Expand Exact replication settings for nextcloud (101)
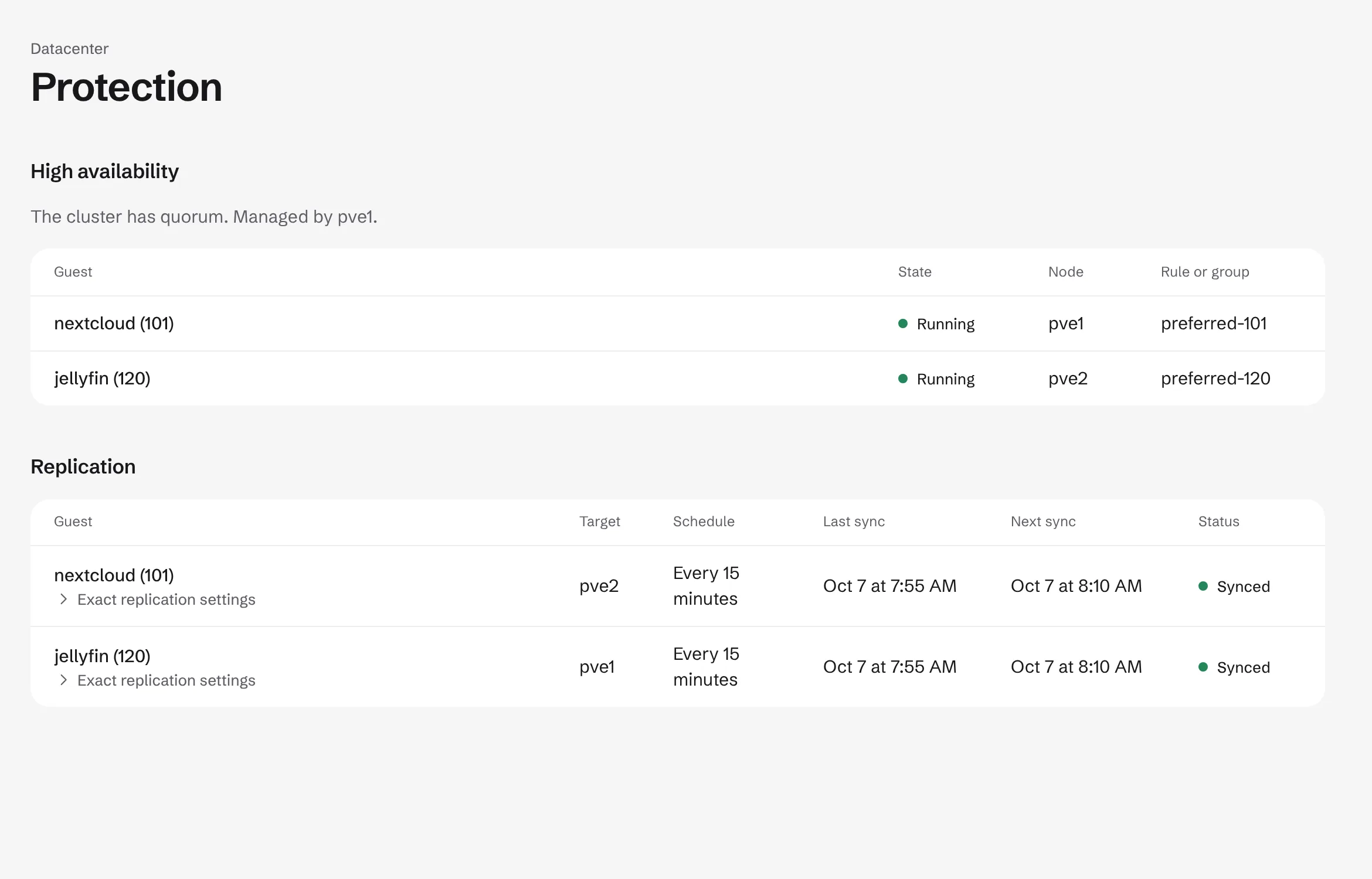1372x879 pixels. pyautogui.click(x=157, y=599)
